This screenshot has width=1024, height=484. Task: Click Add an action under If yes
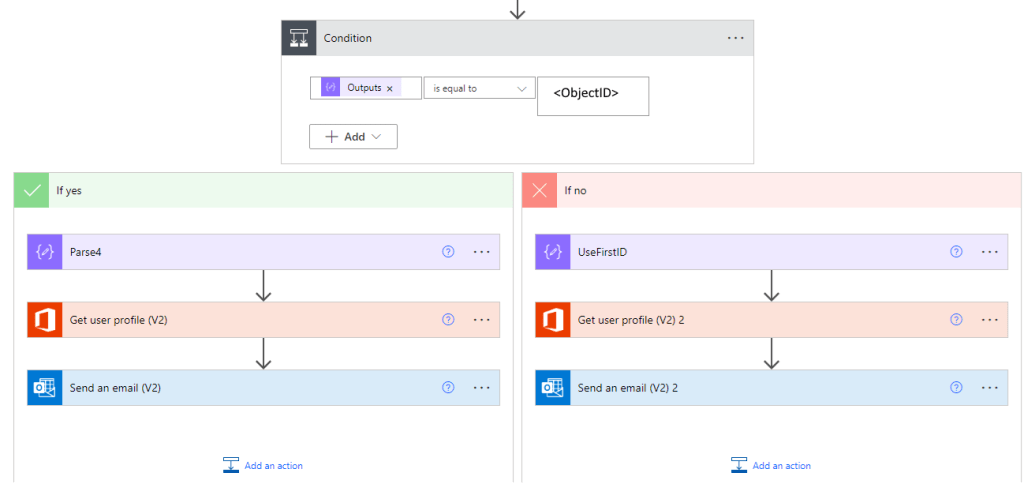(x=263, y=465)
